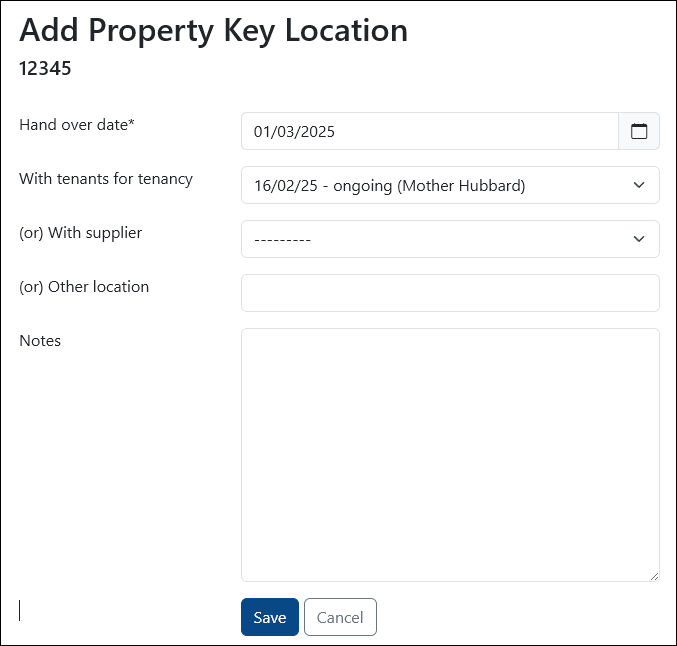Click the Hand over date field showing 01/03/2025

[x=430, y=131]
